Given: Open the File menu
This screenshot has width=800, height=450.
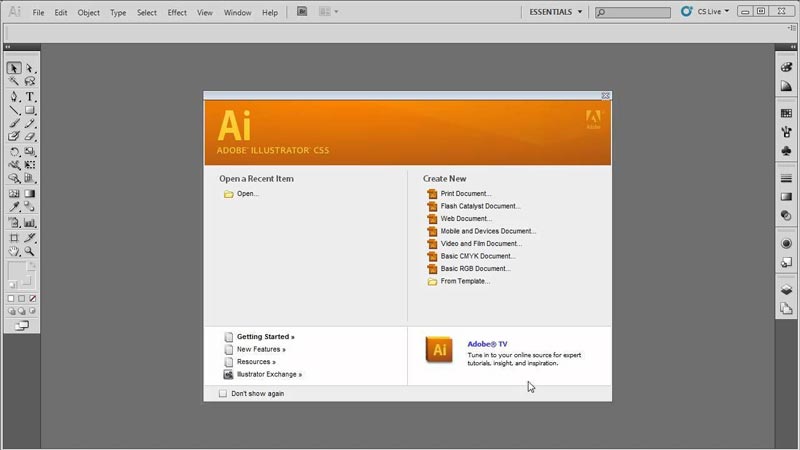Looking at the screenshot, I should tap(38, 12).
